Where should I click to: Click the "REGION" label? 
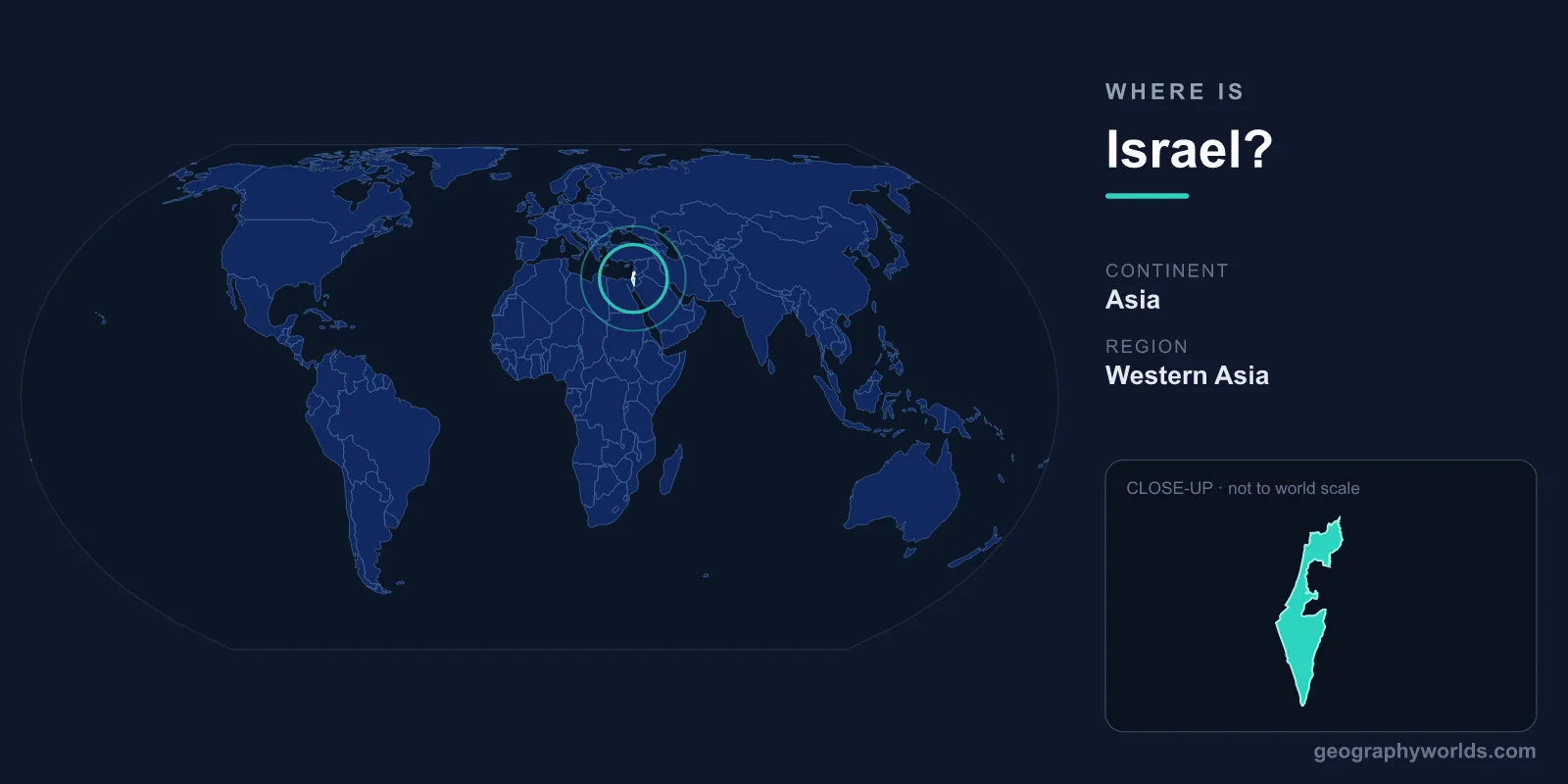(x=1147, y=347)
